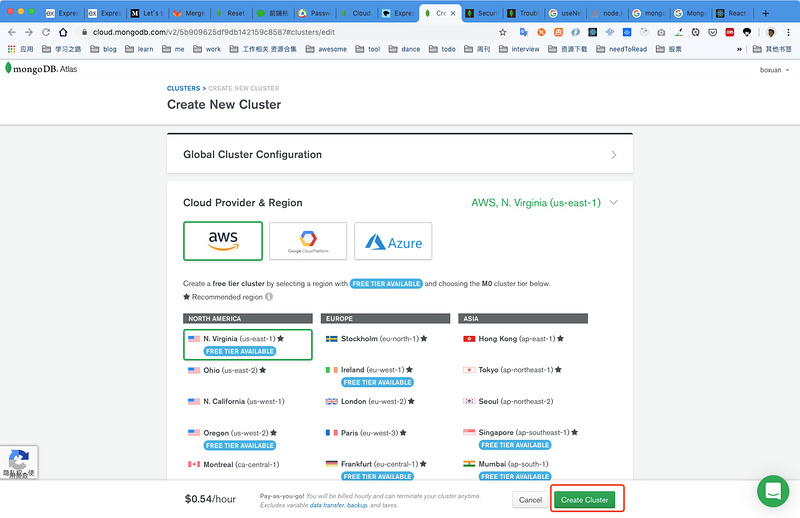
Task: Open the todo bookmarks folder
Action: point(442,49)
